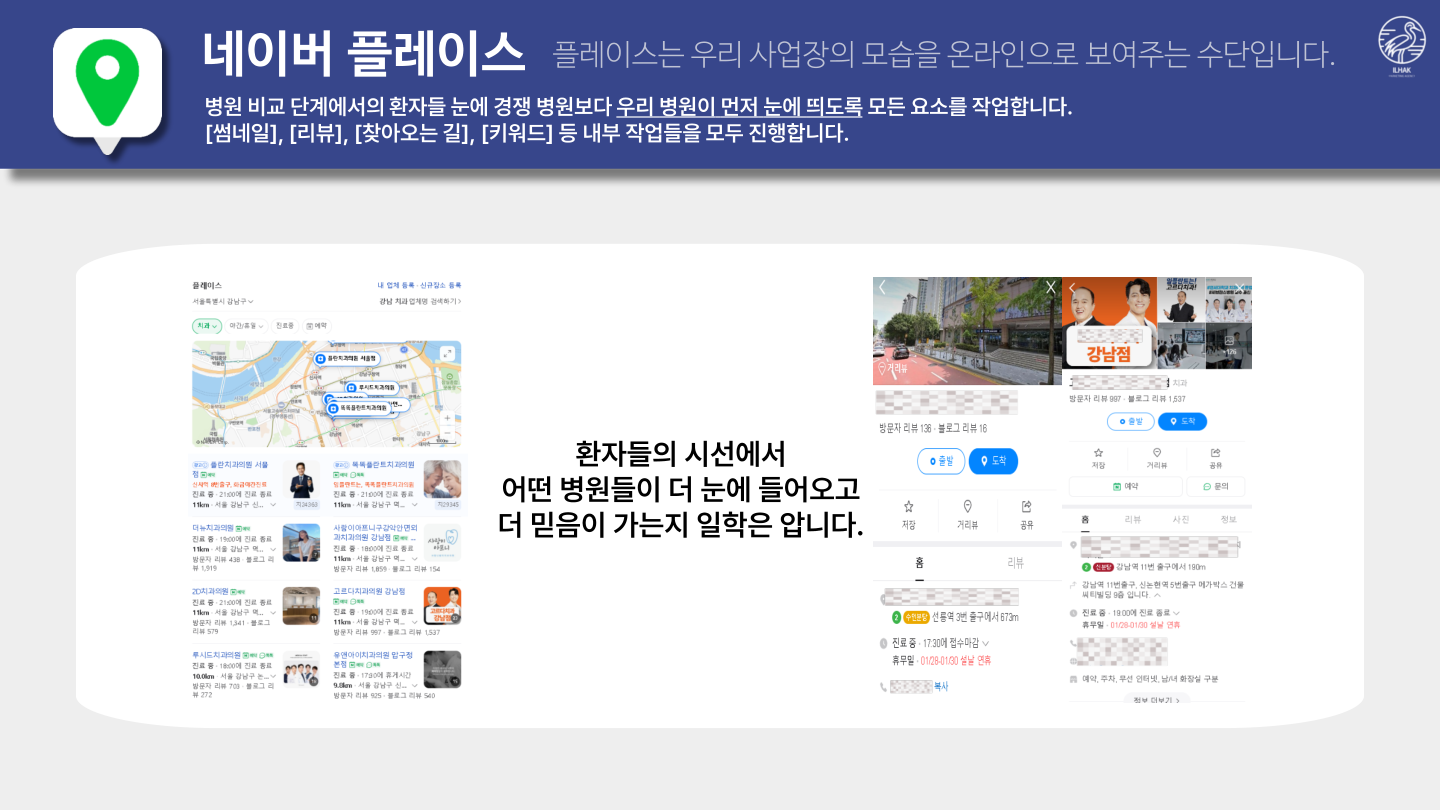
Task: Click the 문의 inquiry button
Action: [1215, 486]
